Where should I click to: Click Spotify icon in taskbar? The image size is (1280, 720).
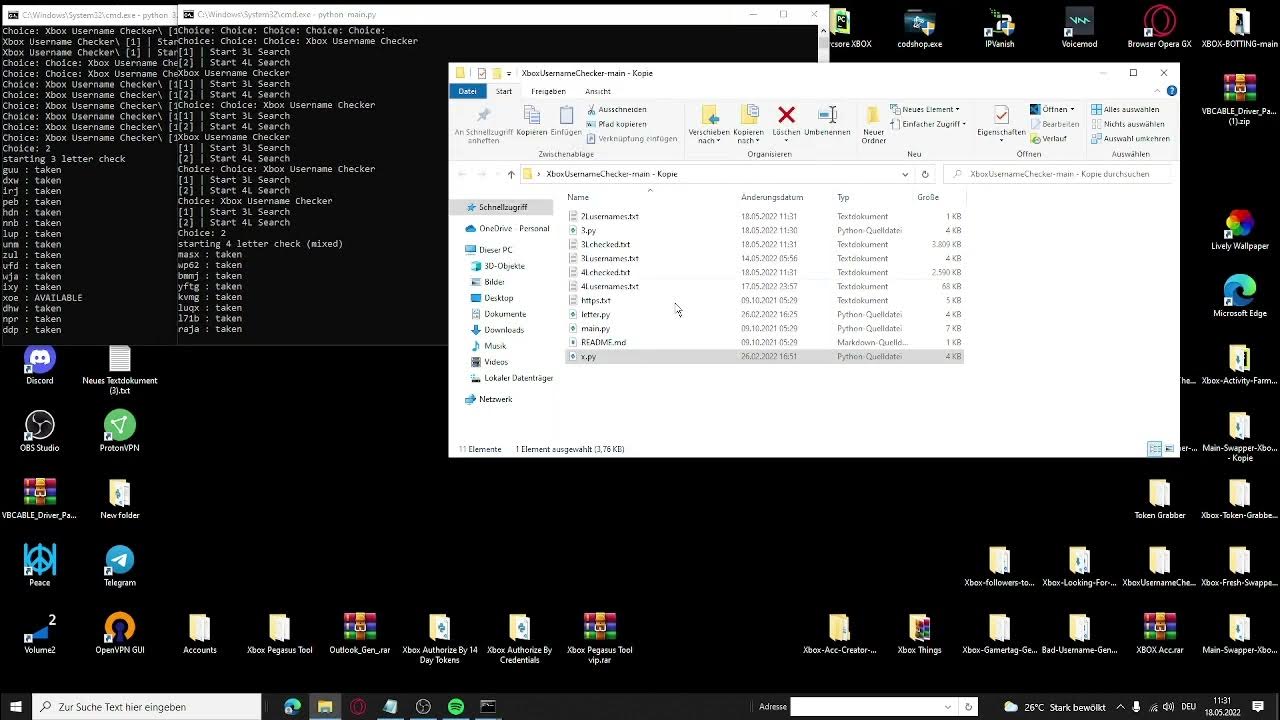pos(455,706)
